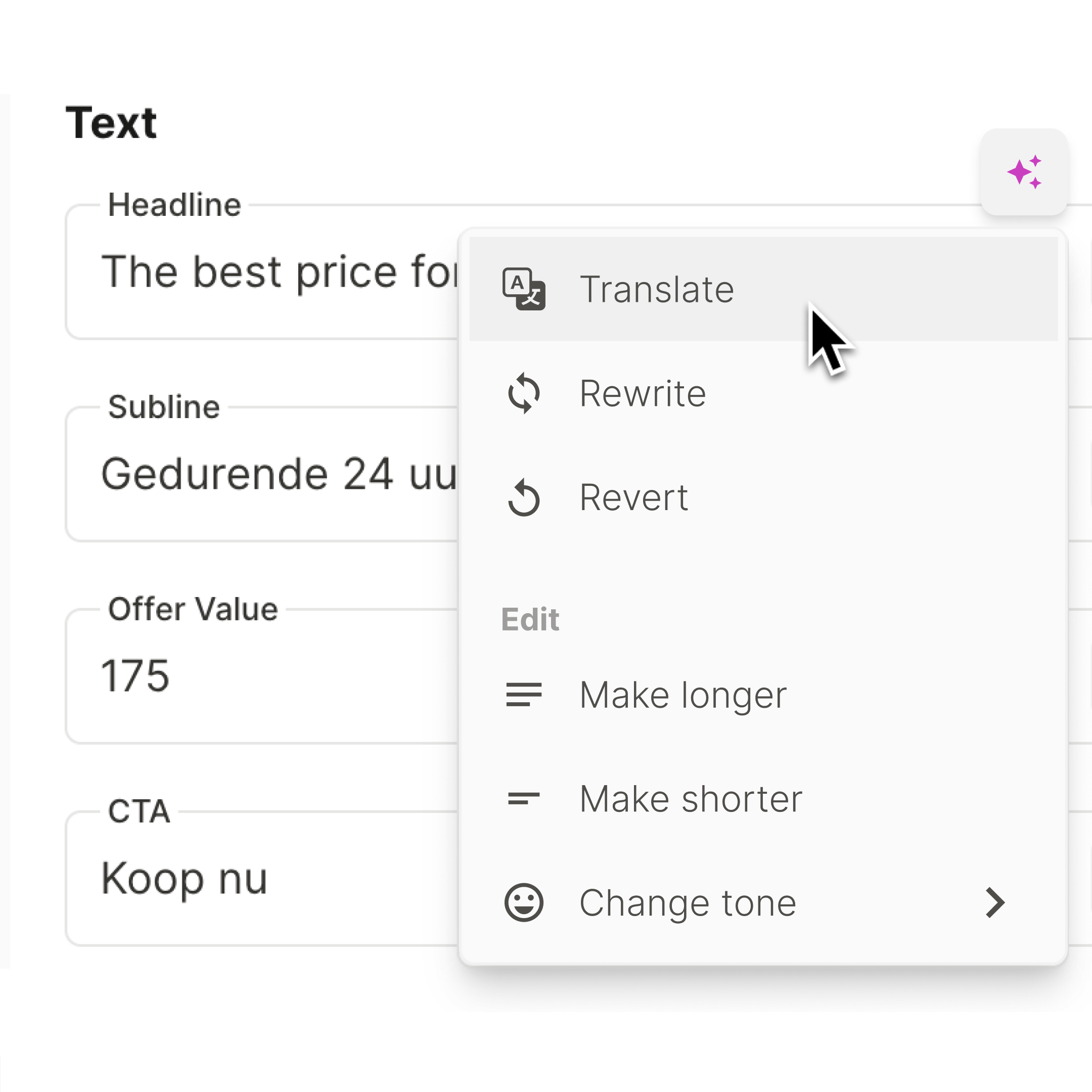
Task: Click the Rewrite circular arrows icon
Action: pos(523,393)
